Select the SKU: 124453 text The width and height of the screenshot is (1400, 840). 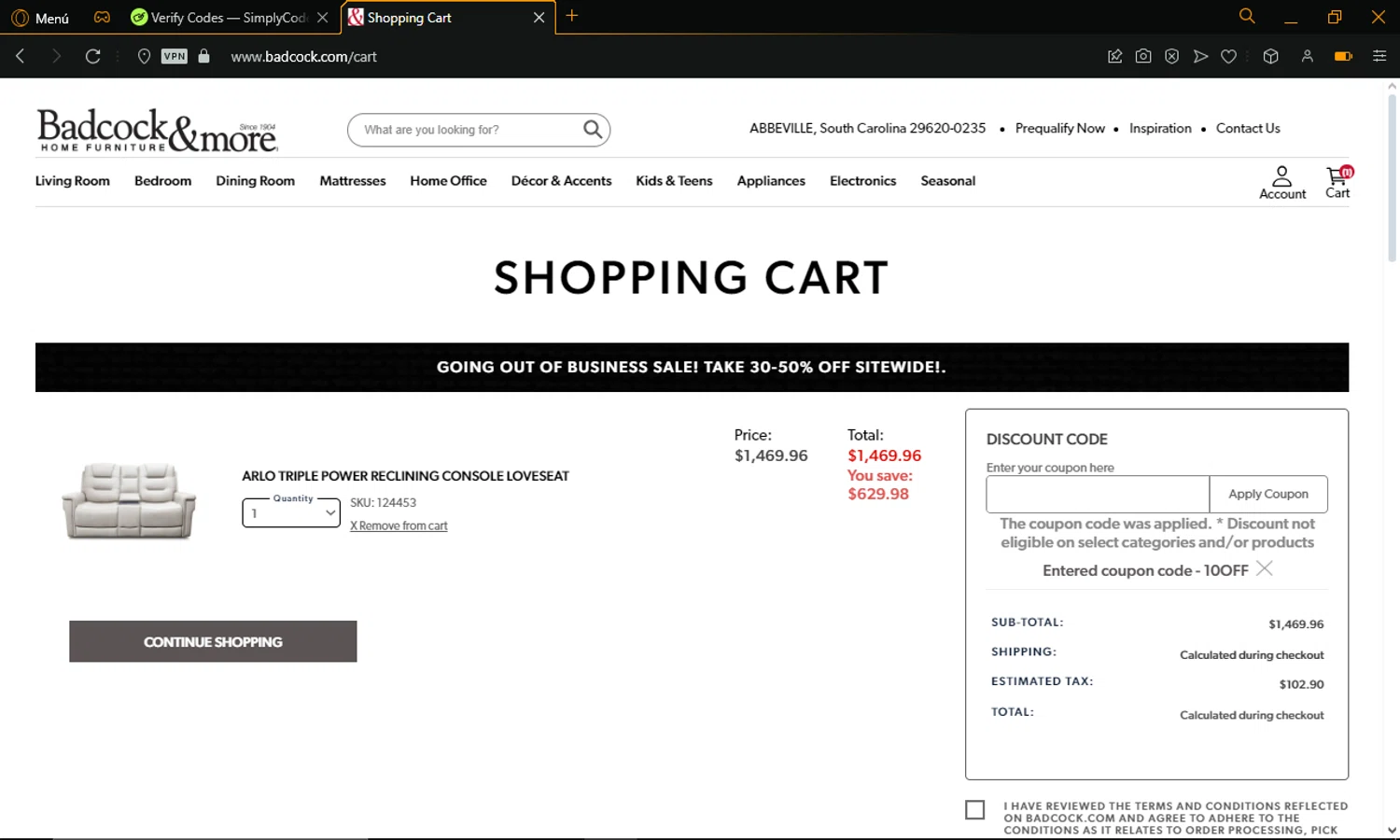pos(383,502)
